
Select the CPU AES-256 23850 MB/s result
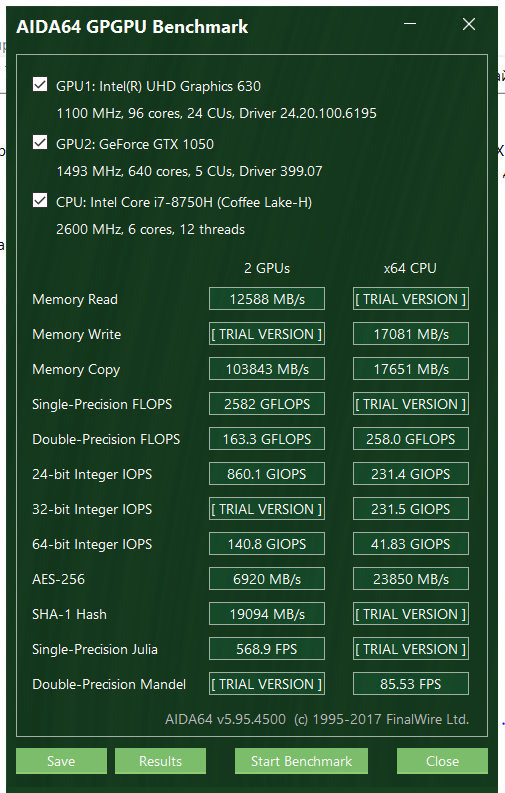coord(411,579)
